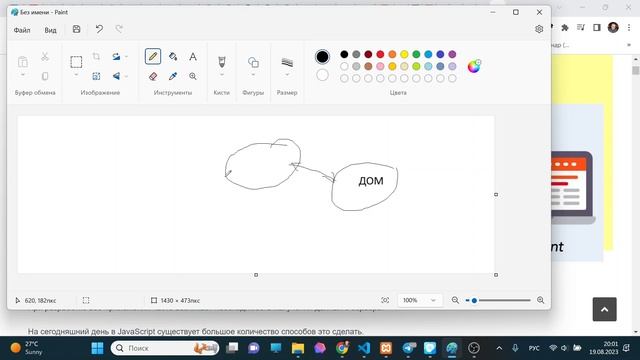This screenshot has width=640, height=360.
Task: Open the Файл menu
Action: coord(22,30)
